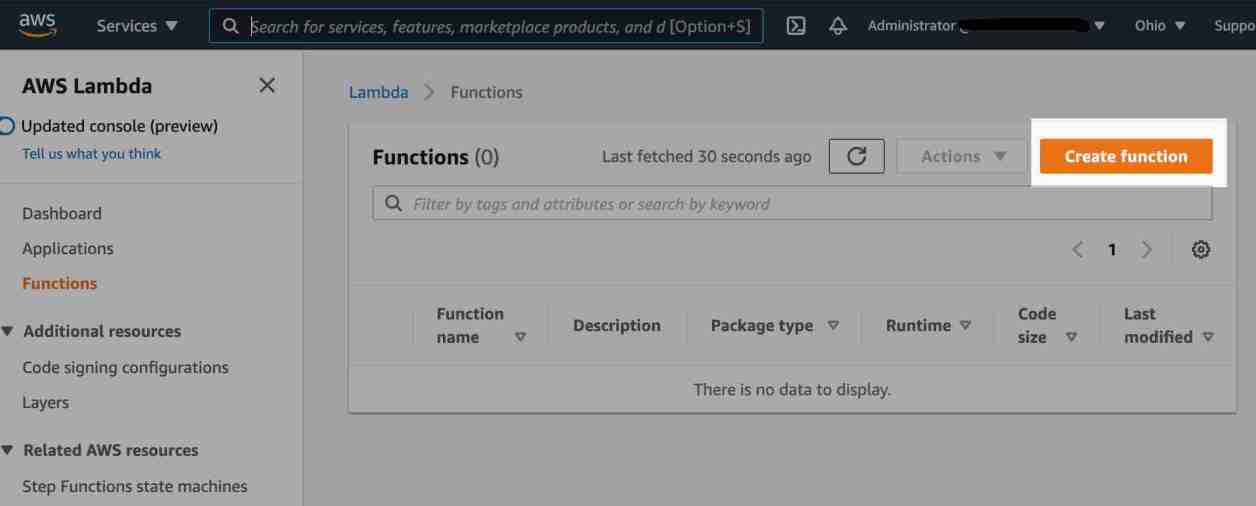Change region from Ohio dropdown
This screenshot has height=506, width=1256.
1160,26
